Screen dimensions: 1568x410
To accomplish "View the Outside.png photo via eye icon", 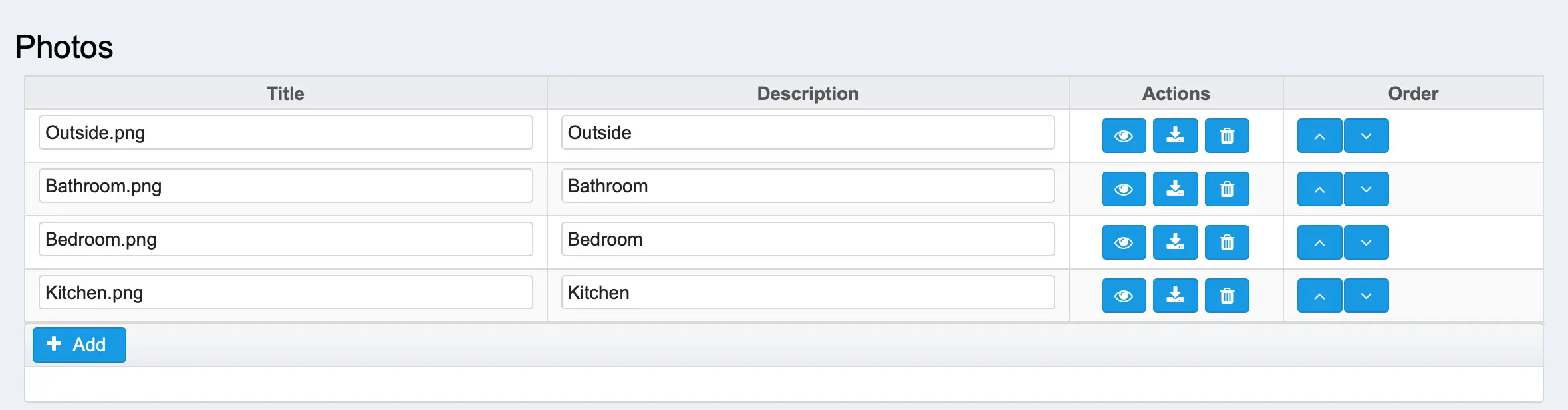I will [x=1124, y=136].
